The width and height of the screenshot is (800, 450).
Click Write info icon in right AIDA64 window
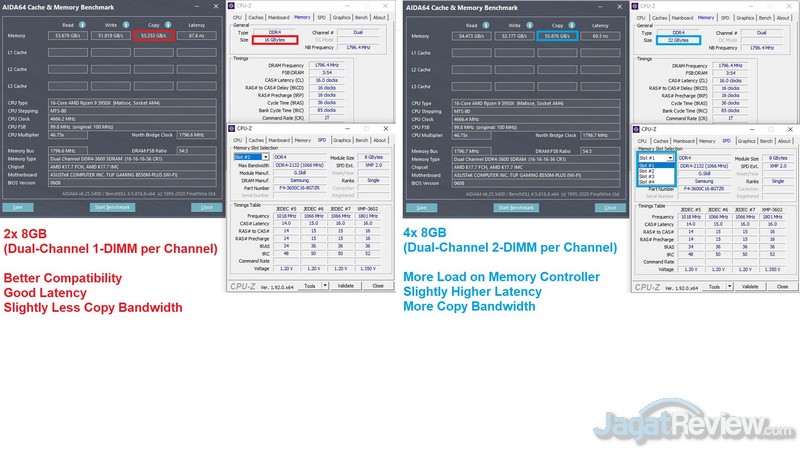pyautogui.click(x=529, y=25)
